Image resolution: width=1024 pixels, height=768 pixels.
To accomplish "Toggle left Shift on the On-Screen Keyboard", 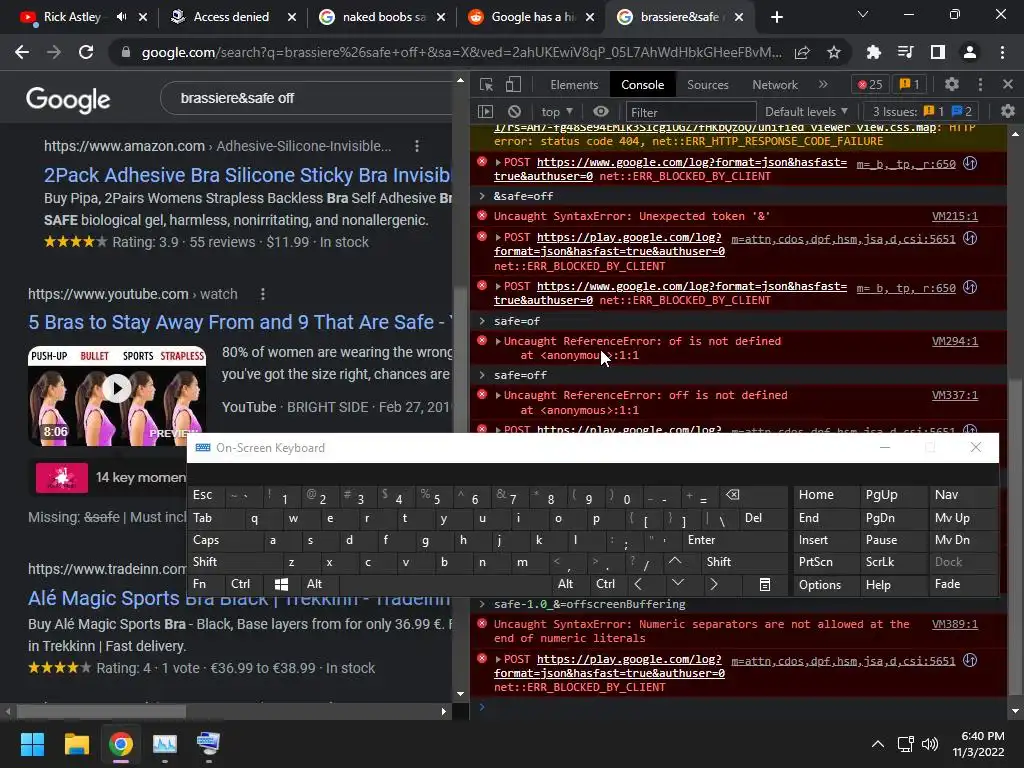I will coord(236,562).
